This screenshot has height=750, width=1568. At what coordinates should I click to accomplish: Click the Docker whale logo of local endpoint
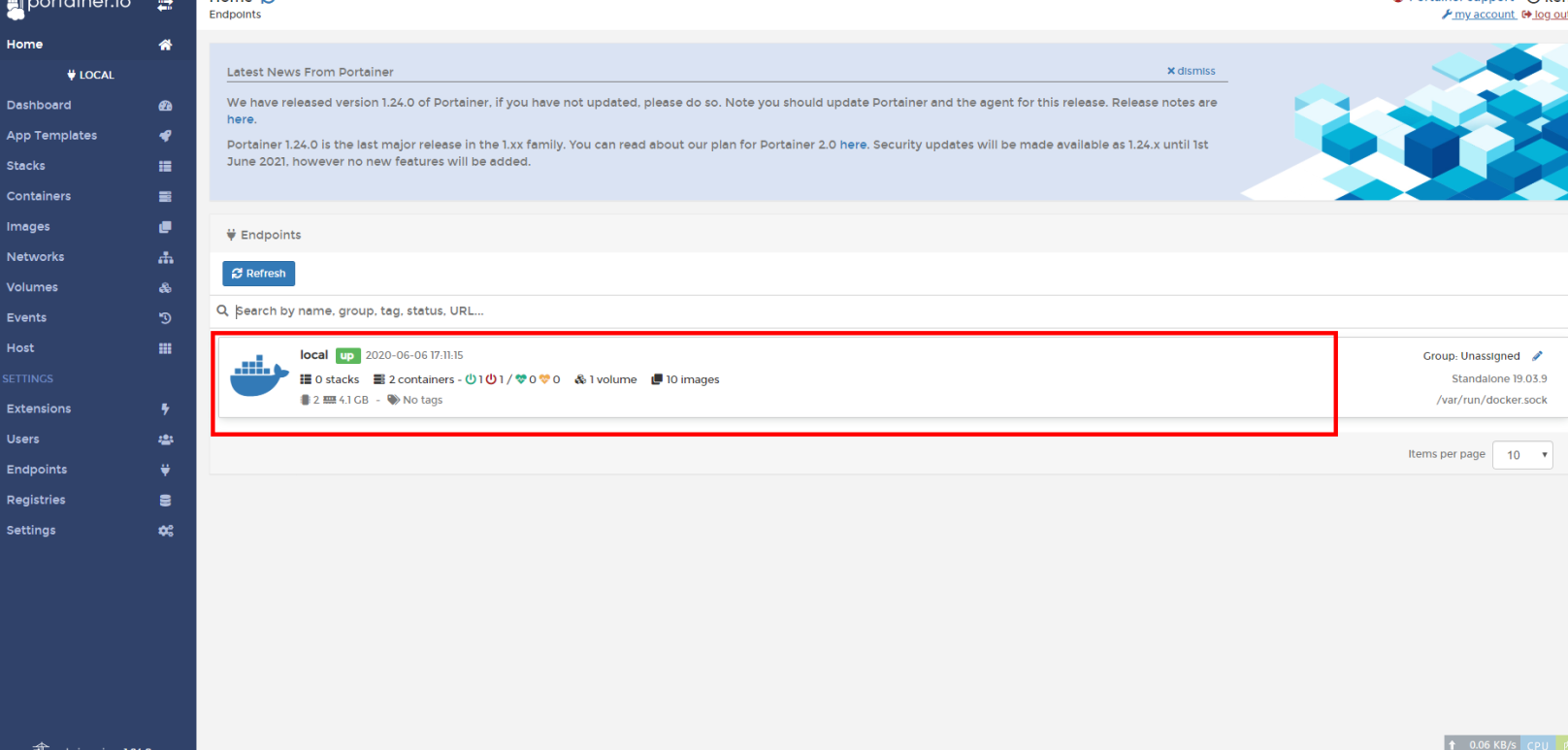[259, 375]
